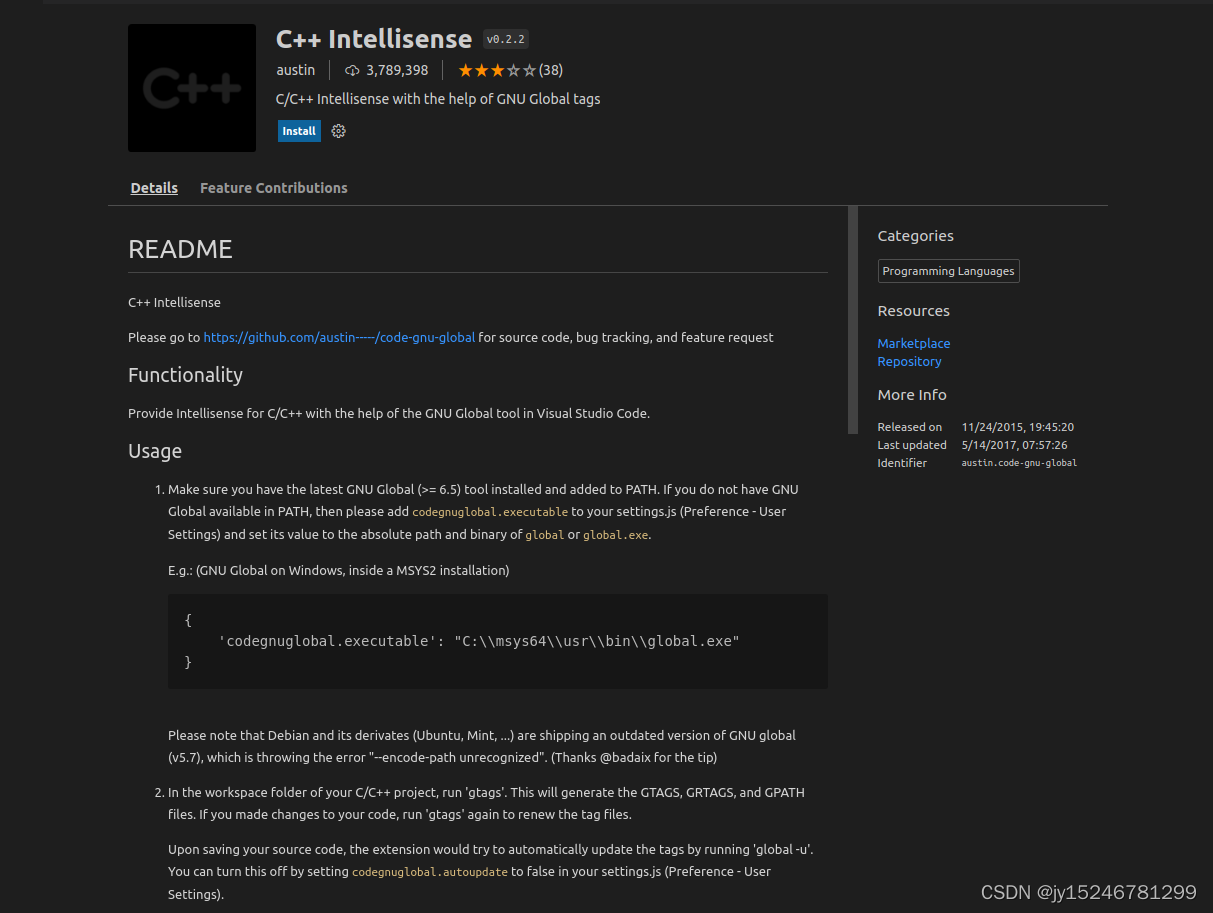Click the More Info heading
The height and width of the screenshot is (913, 1213).
pyautogui.click(x=912, y=395)
